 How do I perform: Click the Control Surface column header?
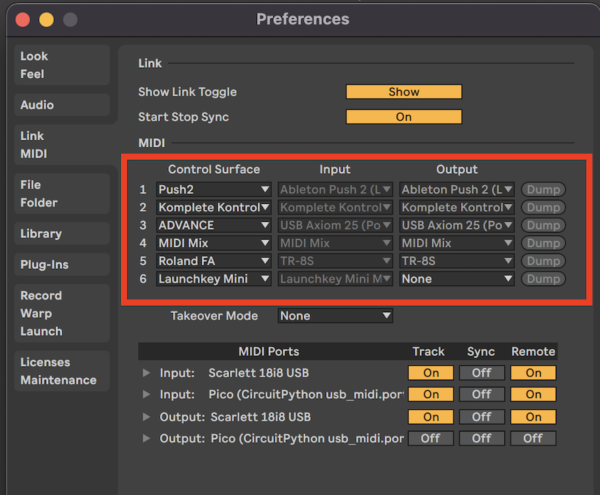[214, 169]
